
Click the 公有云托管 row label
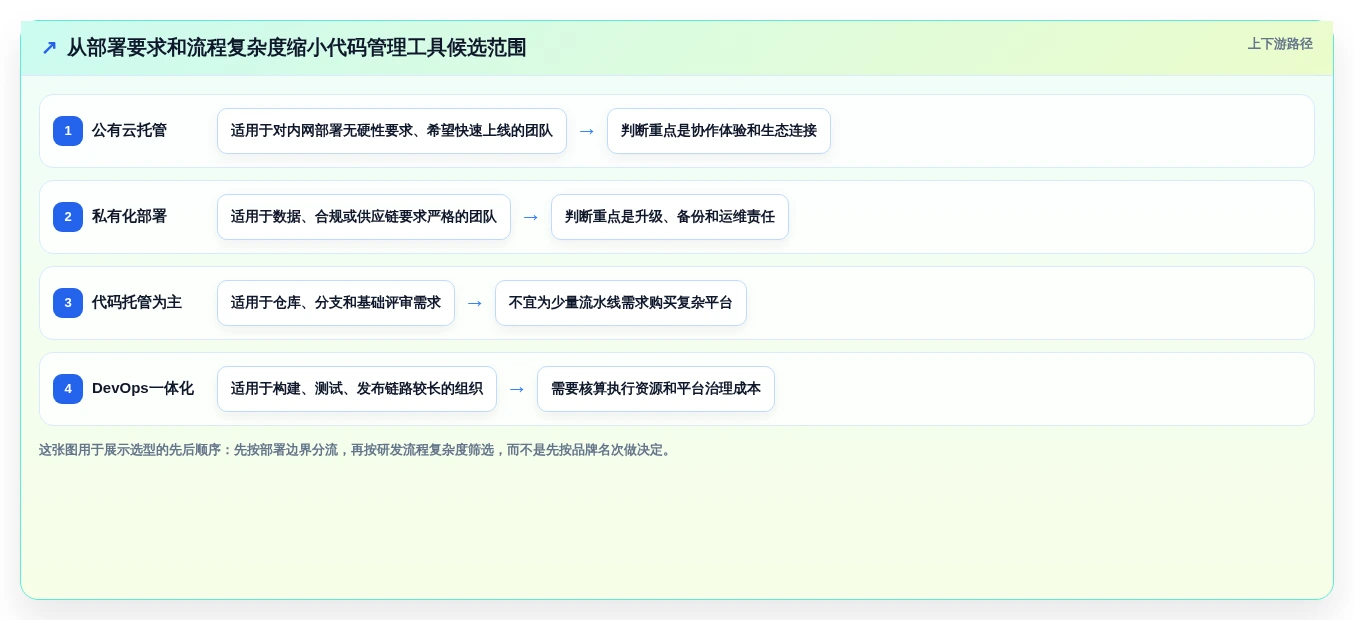point(129,131)
